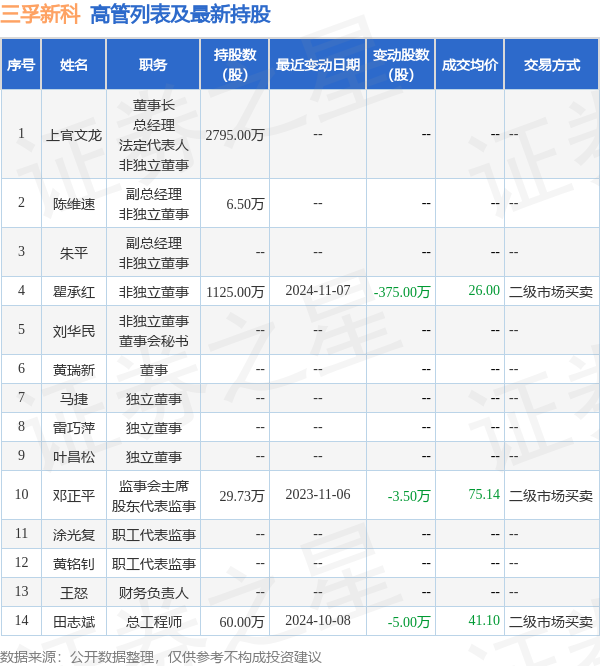Click the holding value 1125.00万
600x666 pixels.
(x=235, y=292)
